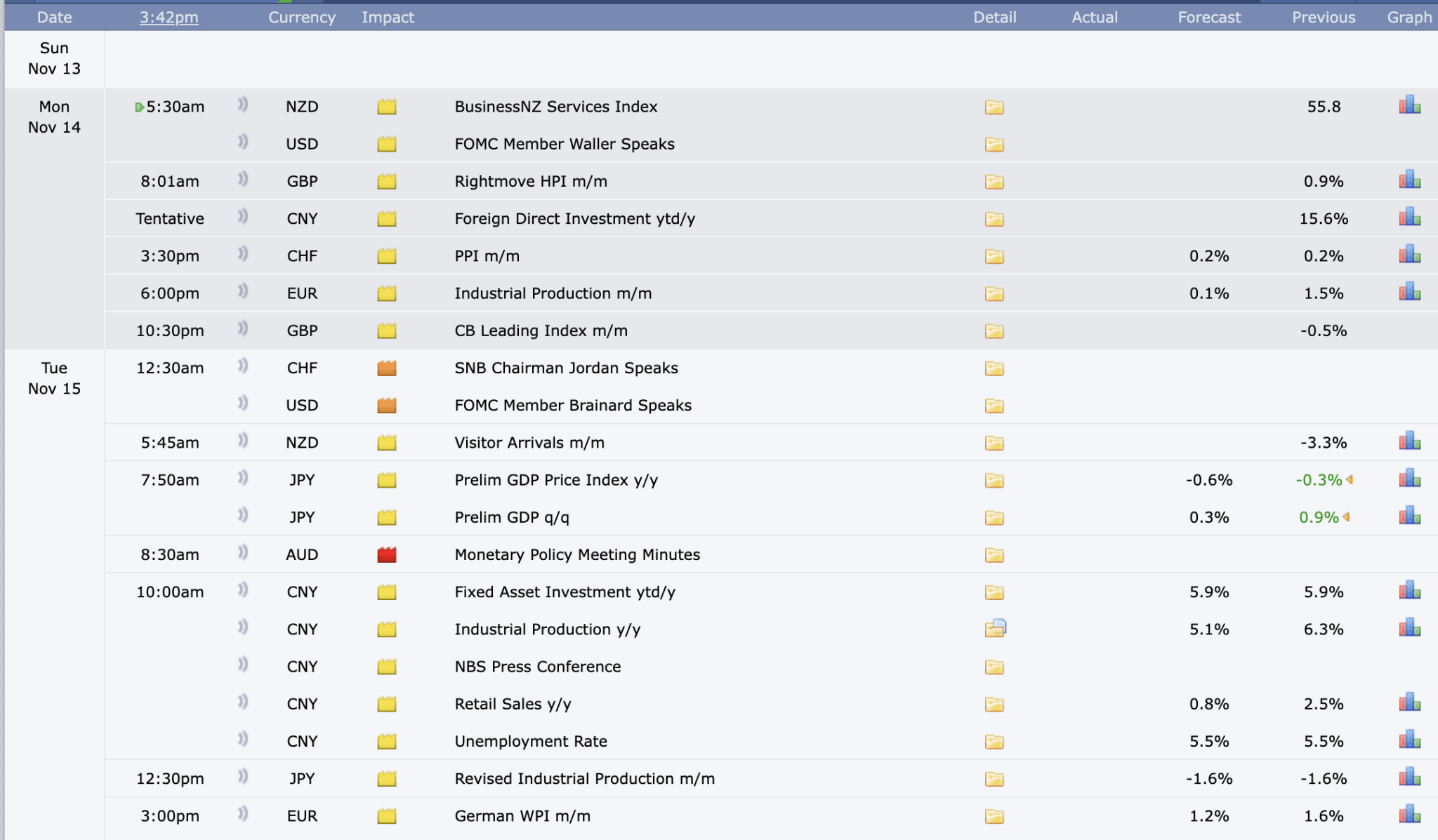This screenshot has height=840, width=1438.
Task: Toggle alert bell for Prelim GDP q/q
Action: click(x=243, y=515)
